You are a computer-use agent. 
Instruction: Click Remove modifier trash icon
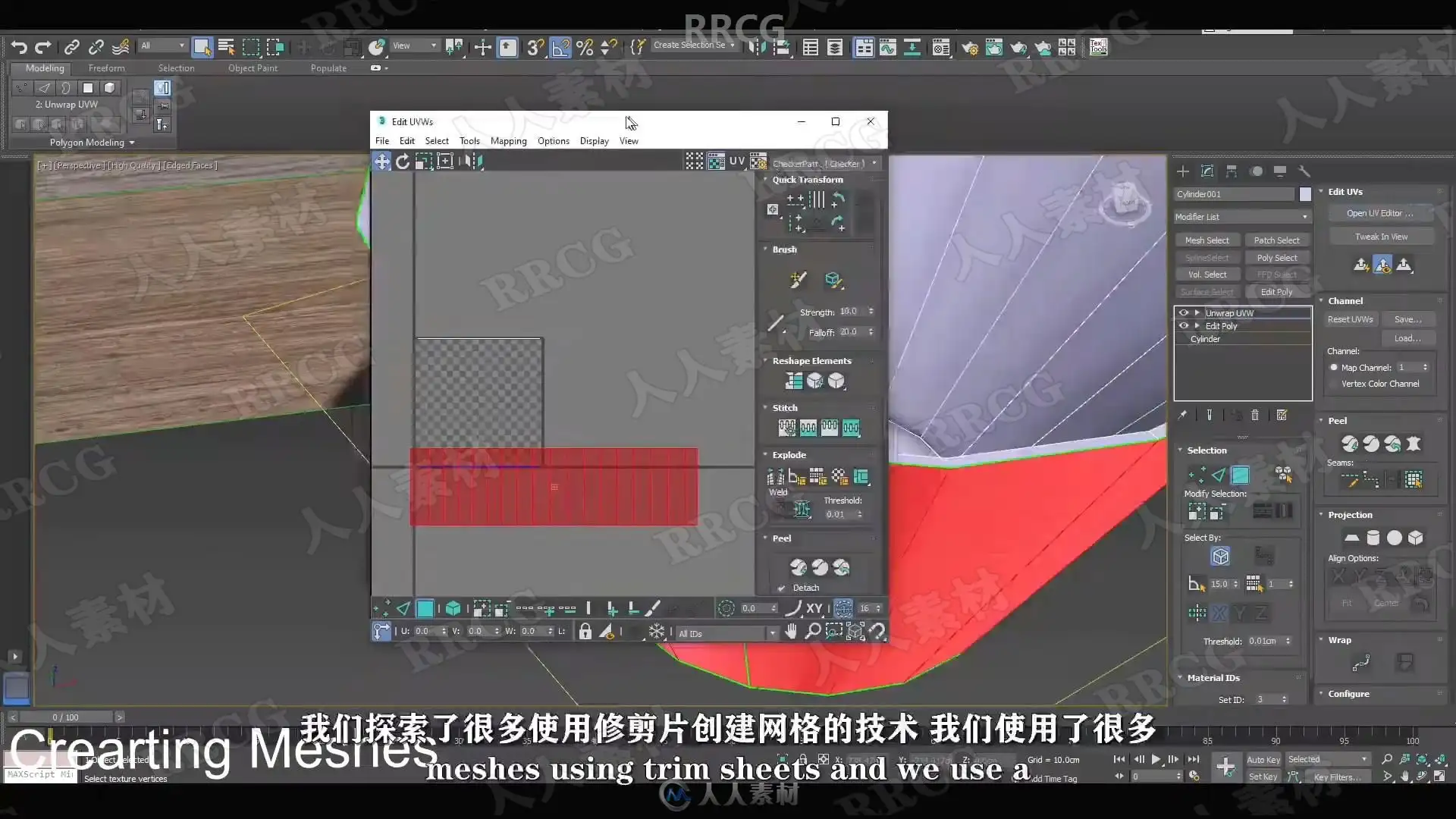(1255, 415)
